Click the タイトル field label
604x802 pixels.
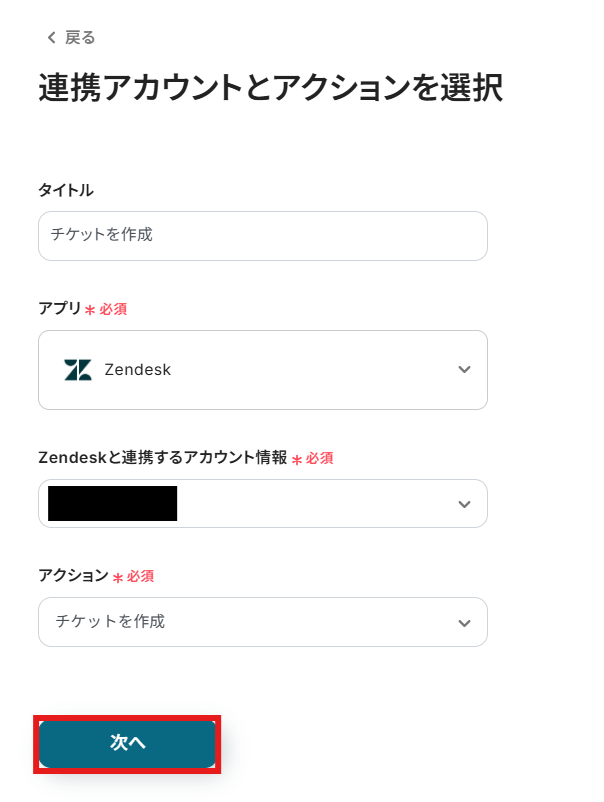click(66, 190)
